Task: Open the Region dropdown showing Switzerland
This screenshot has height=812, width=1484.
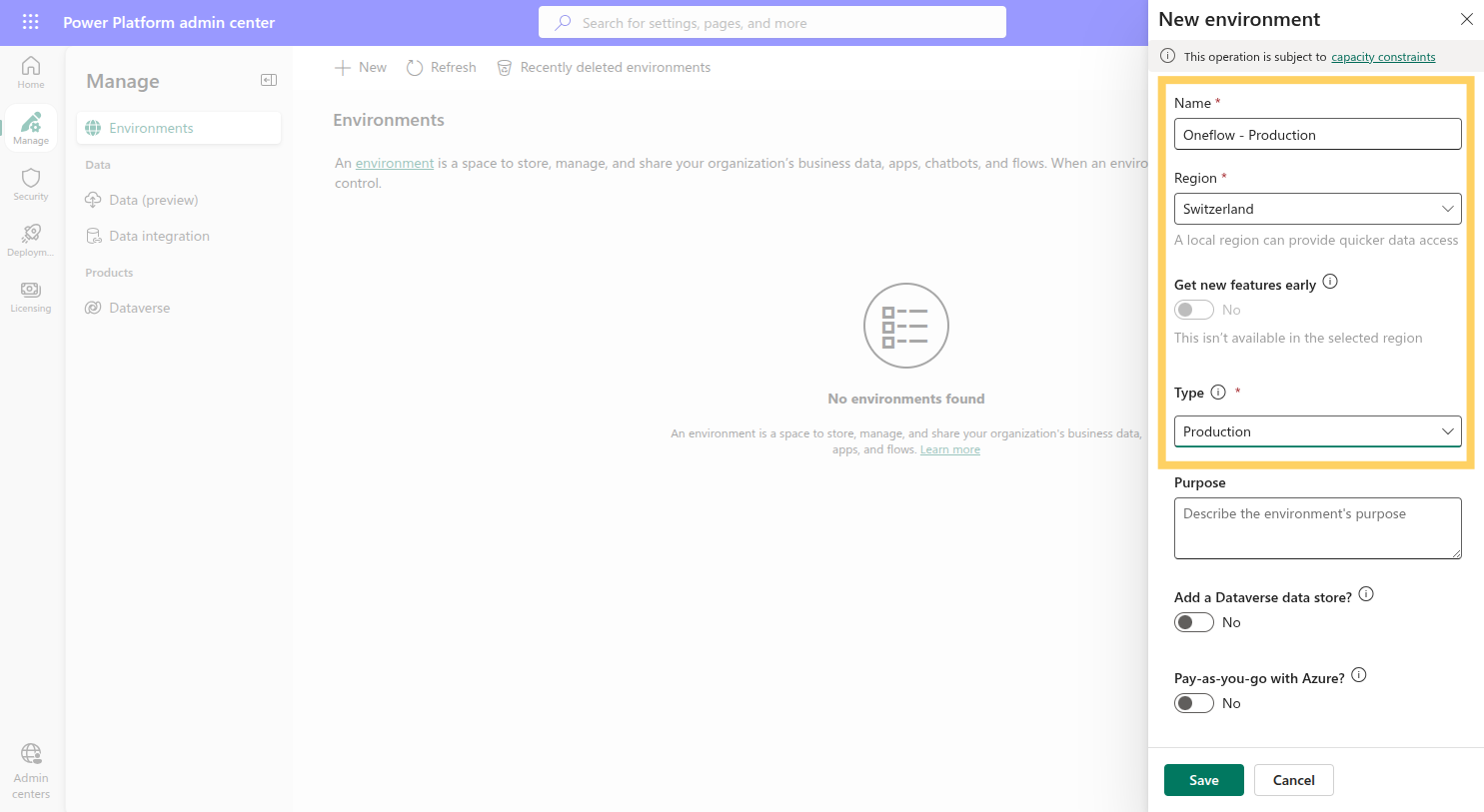Action: coord(1317,209)
